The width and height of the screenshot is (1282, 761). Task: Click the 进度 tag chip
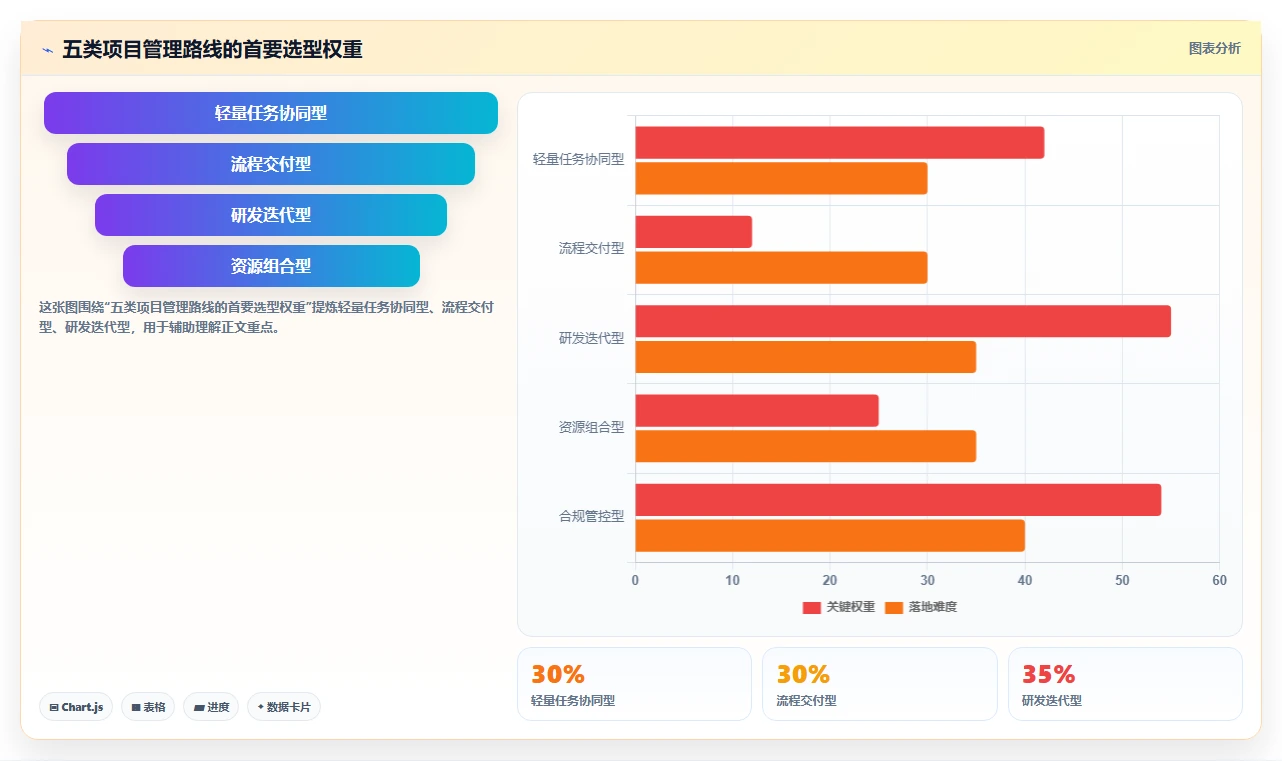[211, 707]
